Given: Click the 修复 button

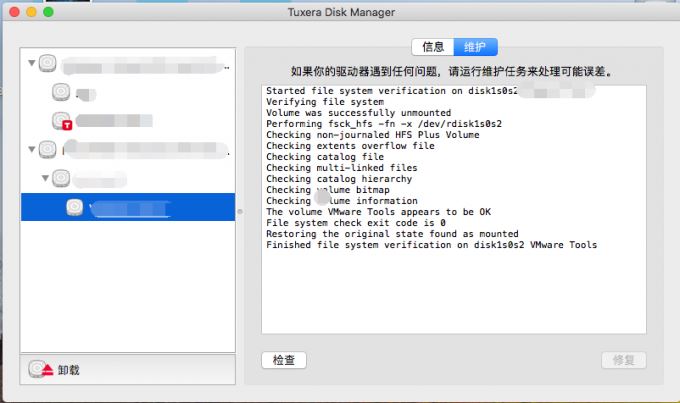Looking at the screenshot, I should (x=625, y=360).
